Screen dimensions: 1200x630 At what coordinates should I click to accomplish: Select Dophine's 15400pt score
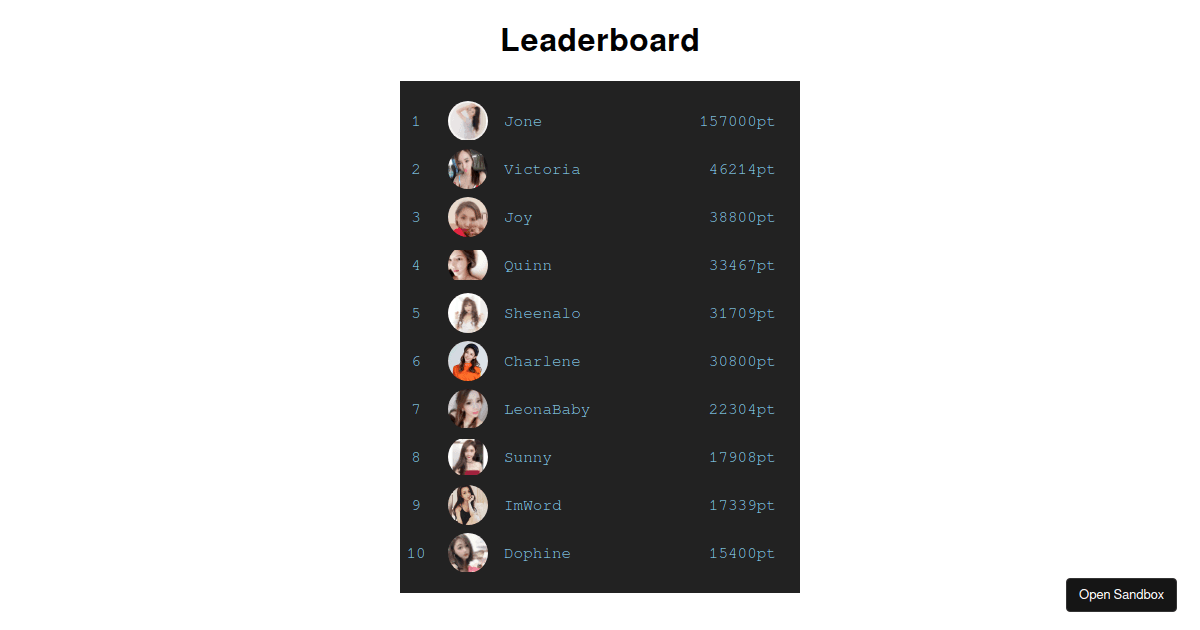(742, 554)
